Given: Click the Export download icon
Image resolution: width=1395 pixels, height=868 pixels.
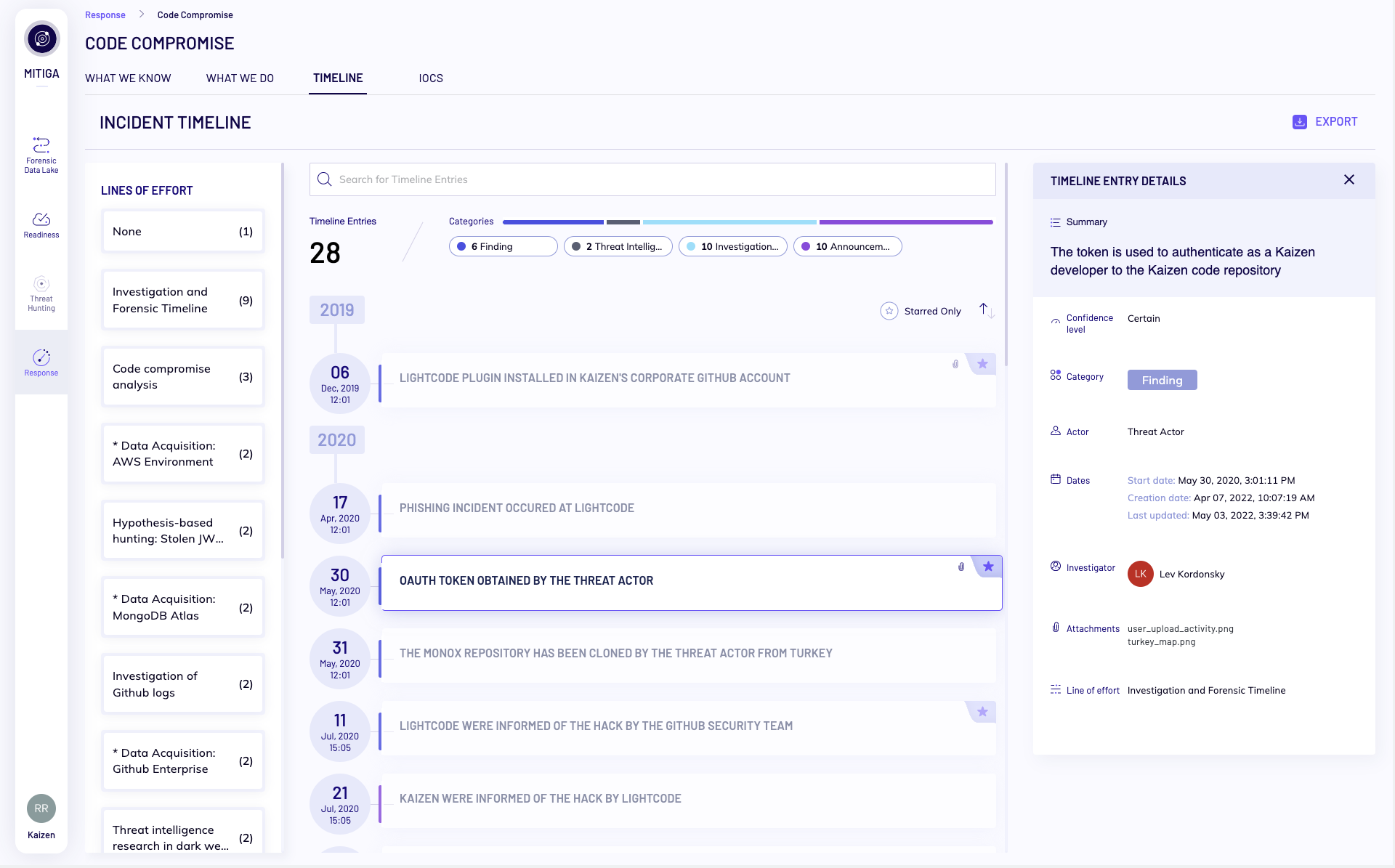Looking at the screenshot, I should tap(1300, 122).
